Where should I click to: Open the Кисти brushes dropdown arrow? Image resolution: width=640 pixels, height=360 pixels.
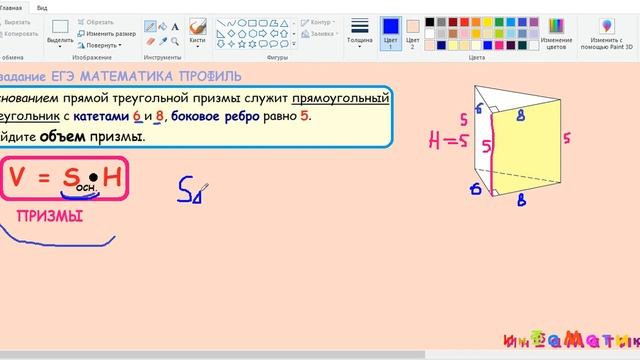coord(197,47)
